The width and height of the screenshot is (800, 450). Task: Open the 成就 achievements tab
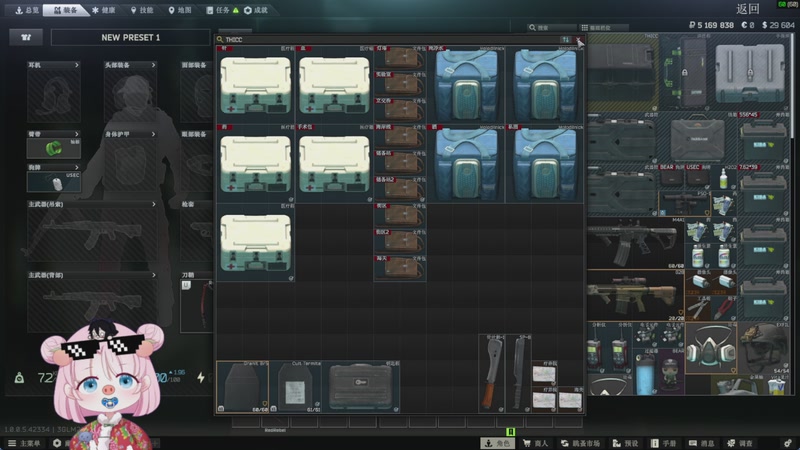256,10
